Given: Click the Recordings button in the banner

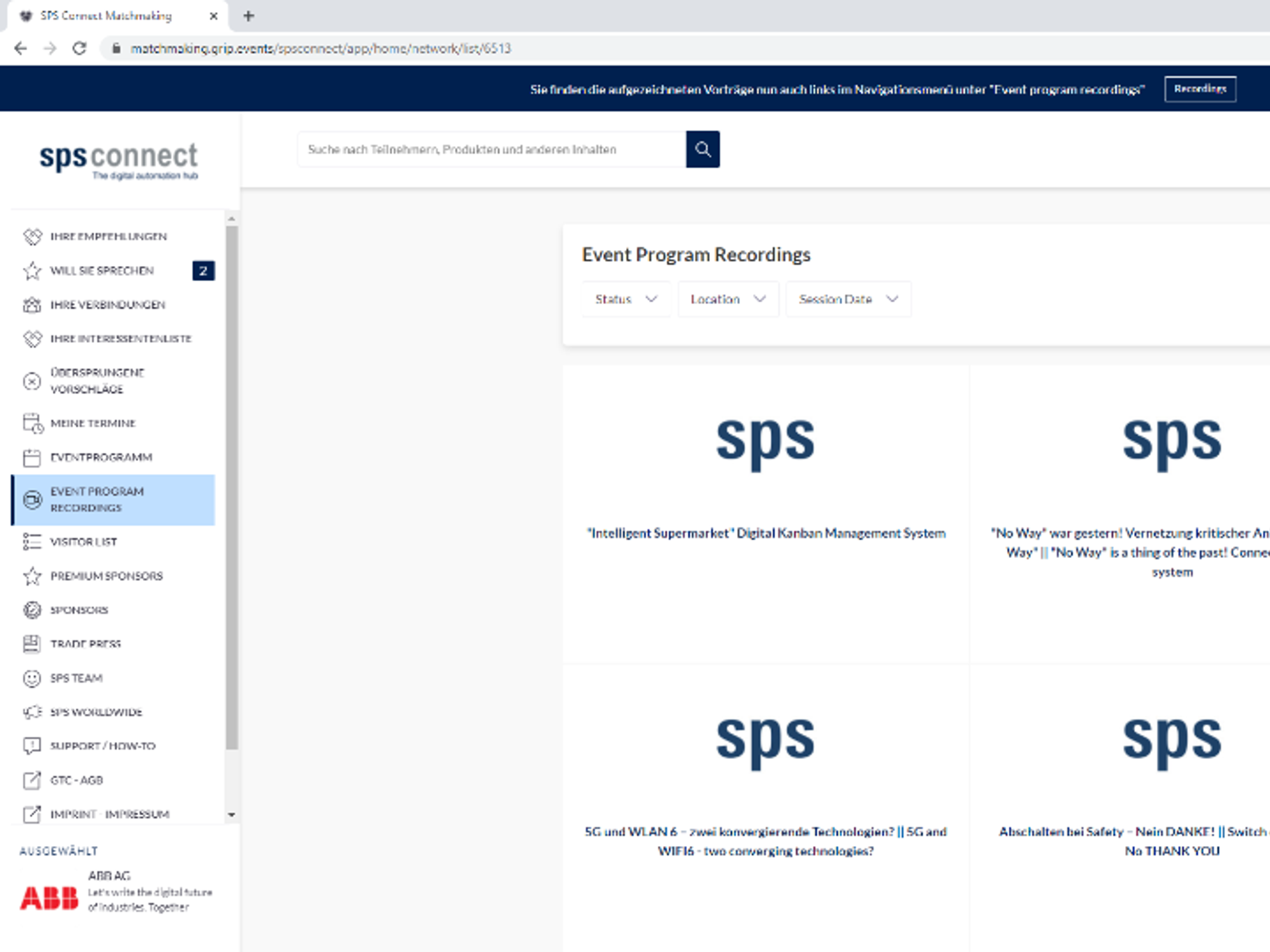Looking at the screenshot, I should point(1200,89).
